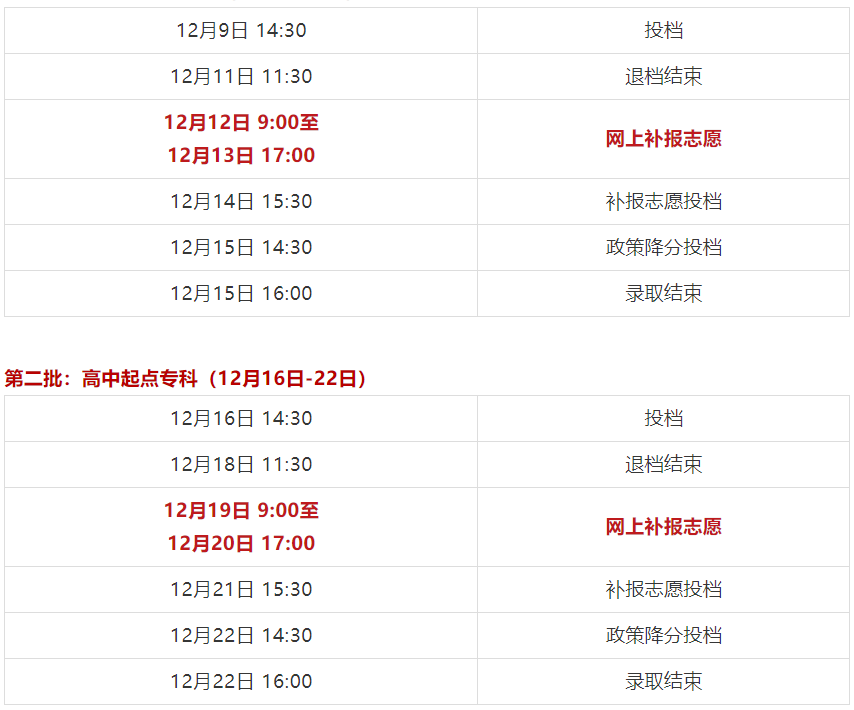Click the 12月9日 14:30 date cell
Image resolution: width=854 pixels, height=710 pixels.
point(241,30)
